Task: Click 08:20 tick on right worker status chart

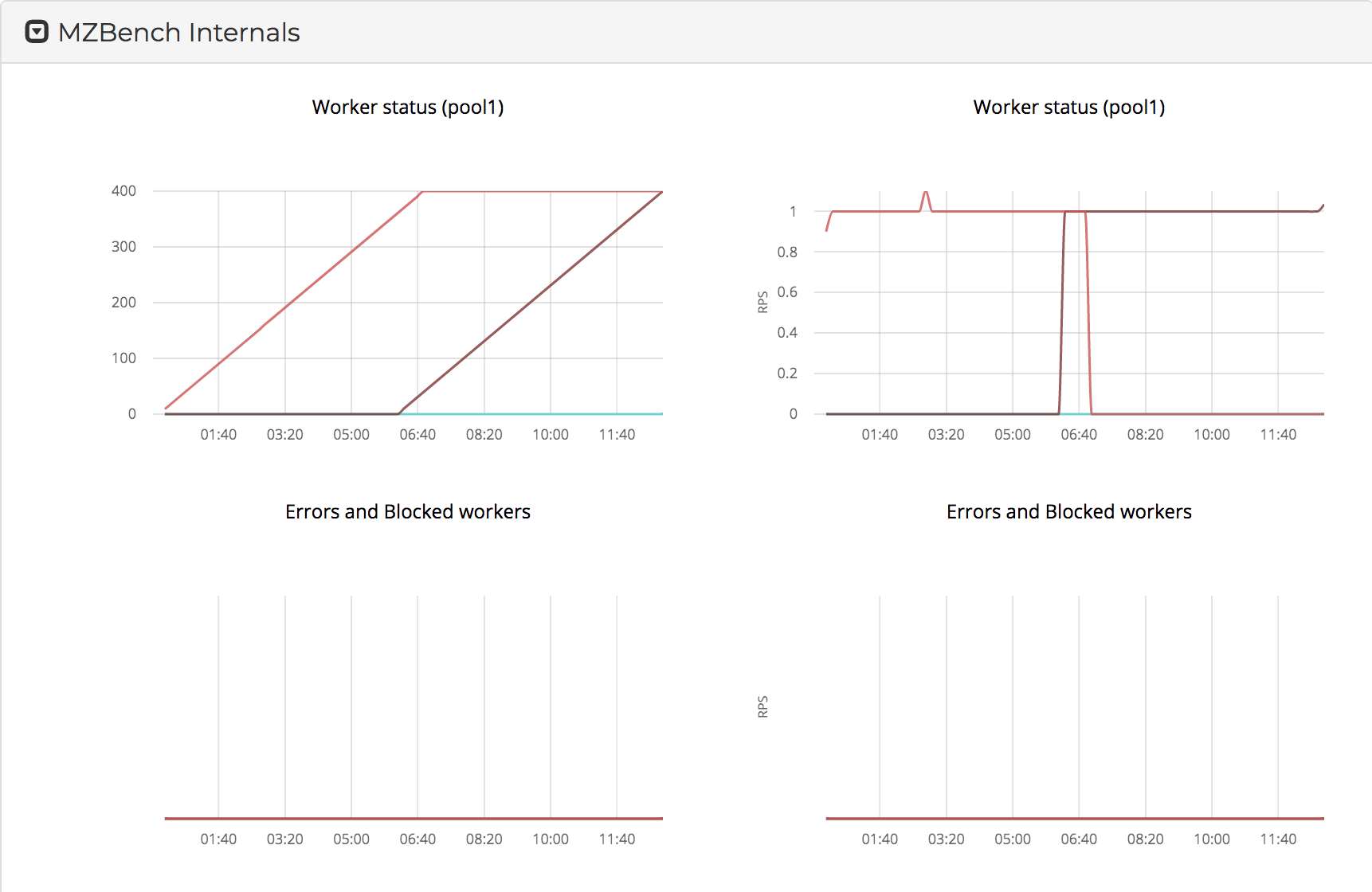Action: 1145,435
